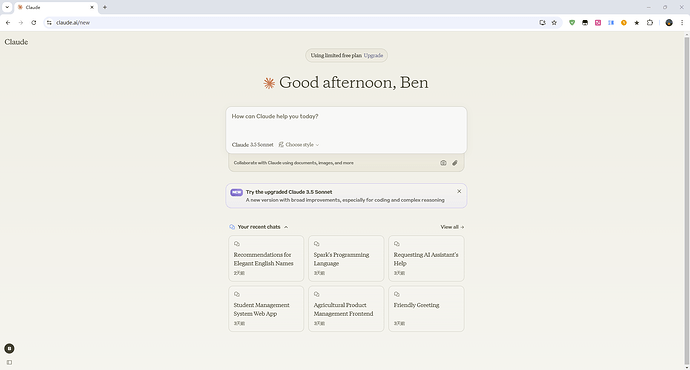690x370 pixels.
Task: Open site information icon in address bar
Action: click(49, 22)
